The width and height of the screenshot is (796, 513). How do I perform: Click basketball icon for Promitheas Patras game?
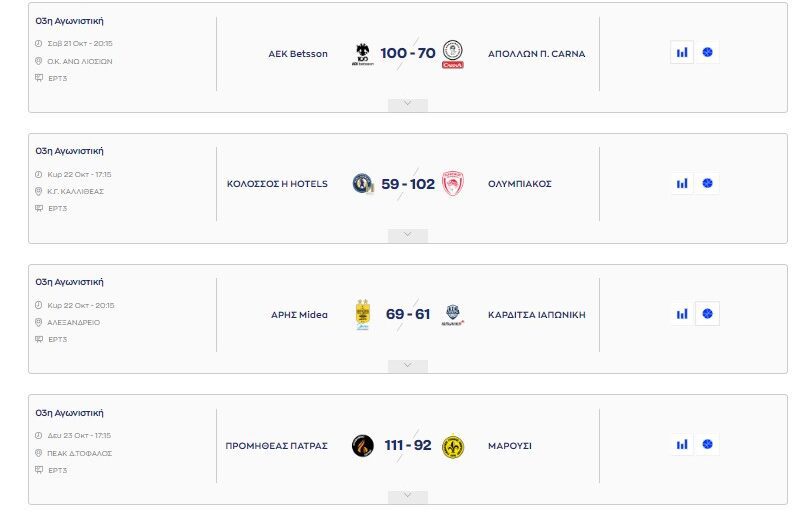tap(708, 445)
